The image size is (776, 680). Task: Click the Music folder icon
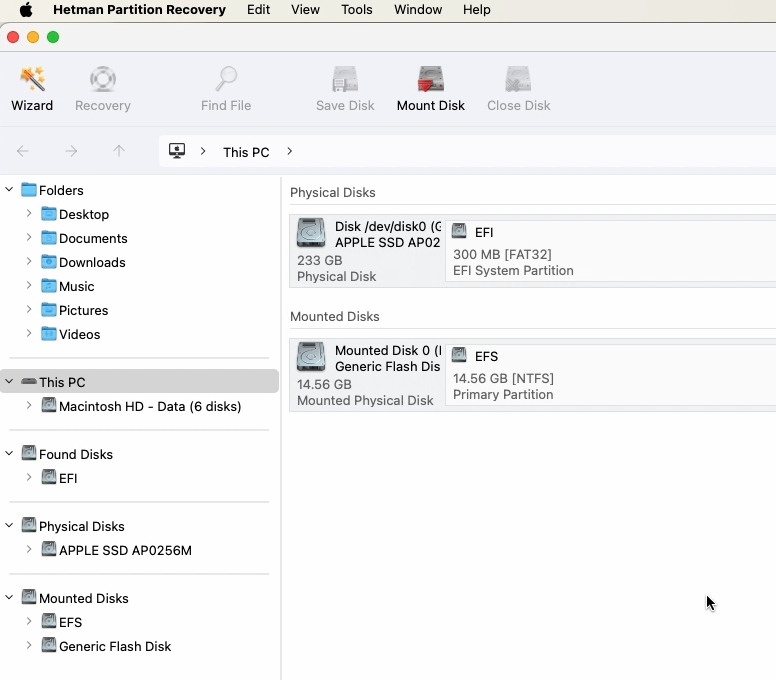(48, 286)
